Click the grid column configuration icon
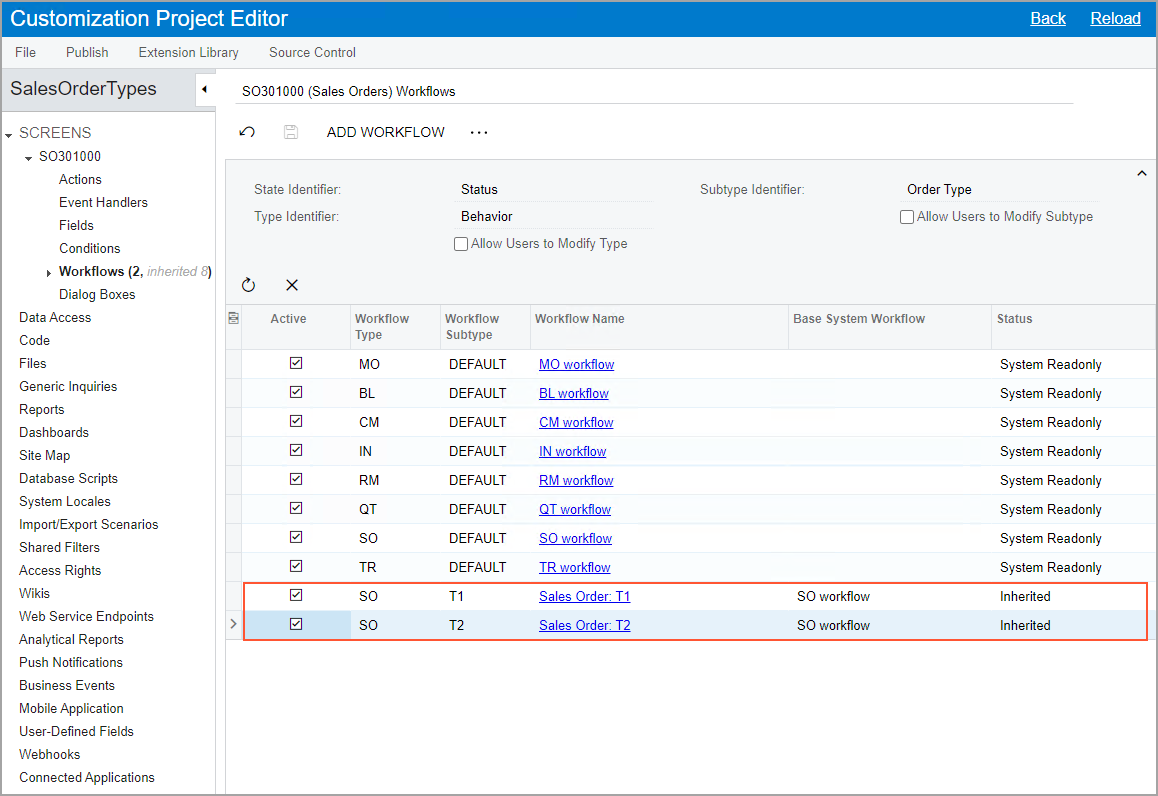The height and width of the screenshot is (796, 1158). [234, 318]
